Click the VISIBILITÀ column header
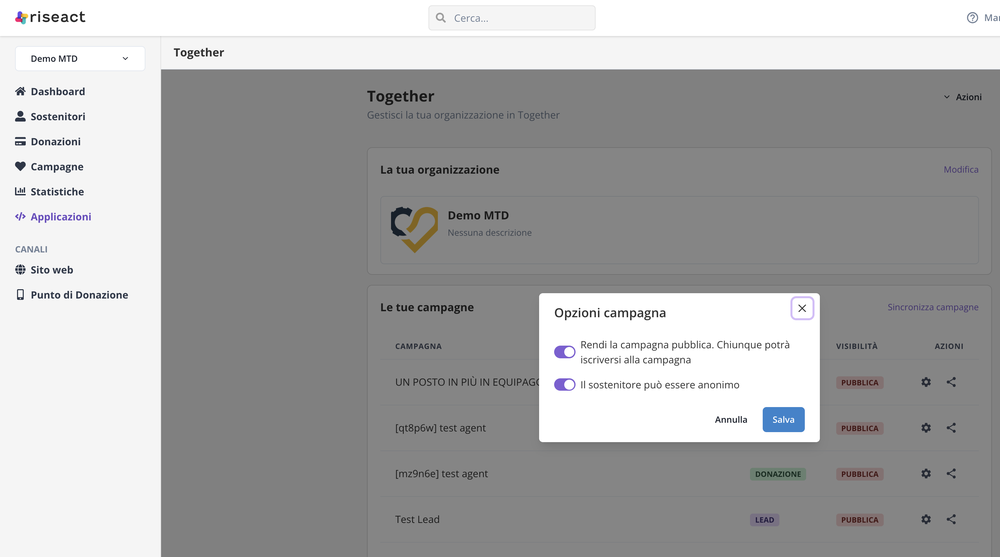The image size is (1000, 557). pyautogui.click(x=857, y=346)
